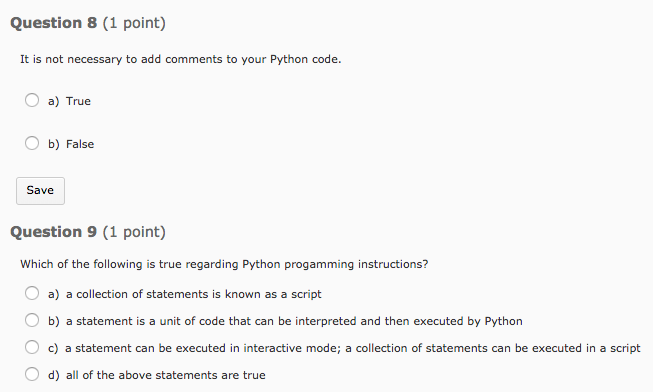Click the label 'a collection of statements is known as a script'
The image size is (653, 392).
click(x=194, y=294)
